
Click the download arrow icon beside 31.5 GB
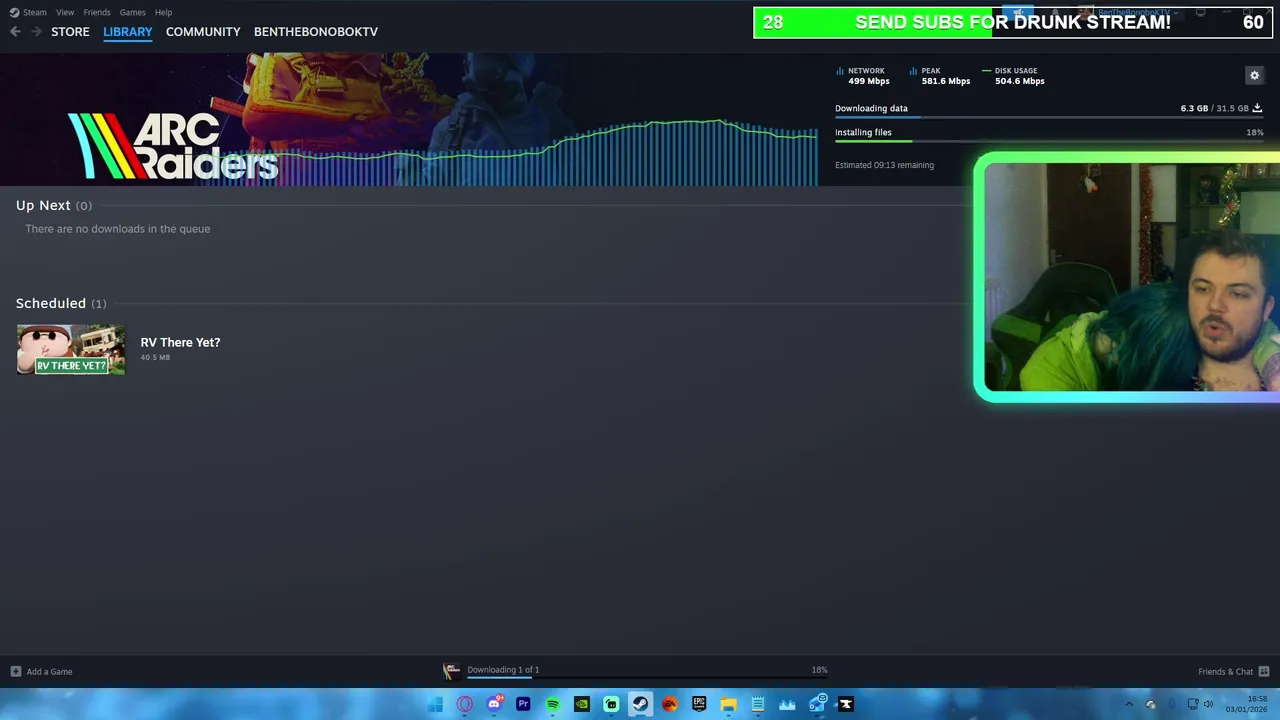click(x=1257, y=108)
